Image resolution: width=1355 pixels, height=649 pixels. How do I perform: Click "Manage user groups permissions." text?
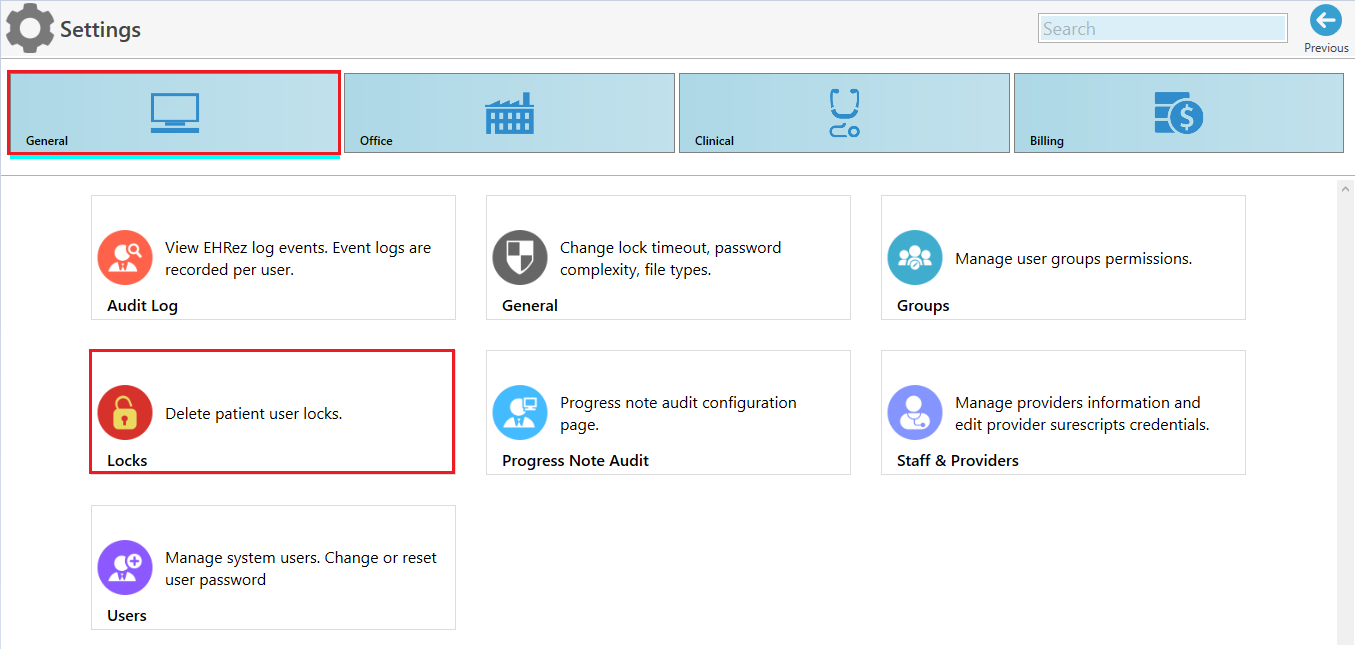coord(1074,259)
